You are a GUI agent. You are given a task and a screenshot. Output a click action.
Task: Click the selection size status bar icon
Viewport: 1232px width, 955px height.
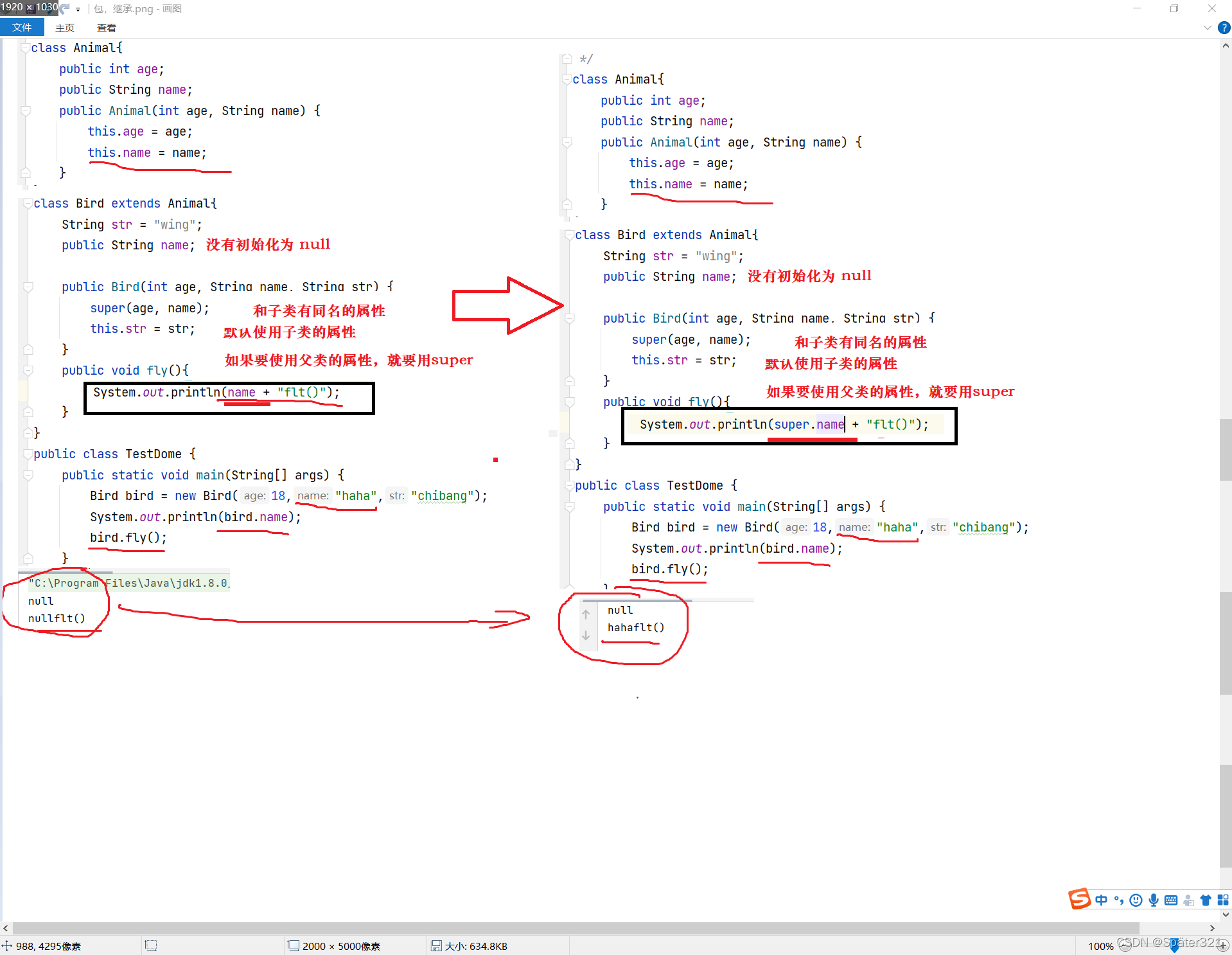[x=151, y=945]
